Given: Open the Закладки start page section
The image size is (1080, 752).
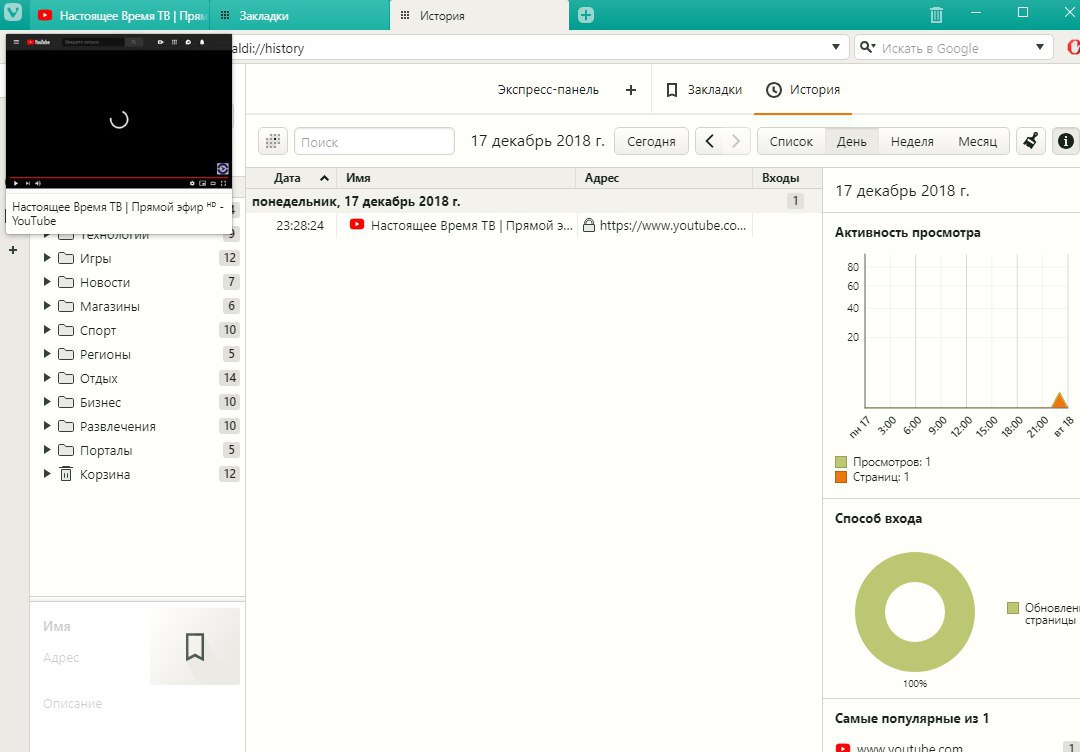Looking at the screenshot, I should 704,90.
